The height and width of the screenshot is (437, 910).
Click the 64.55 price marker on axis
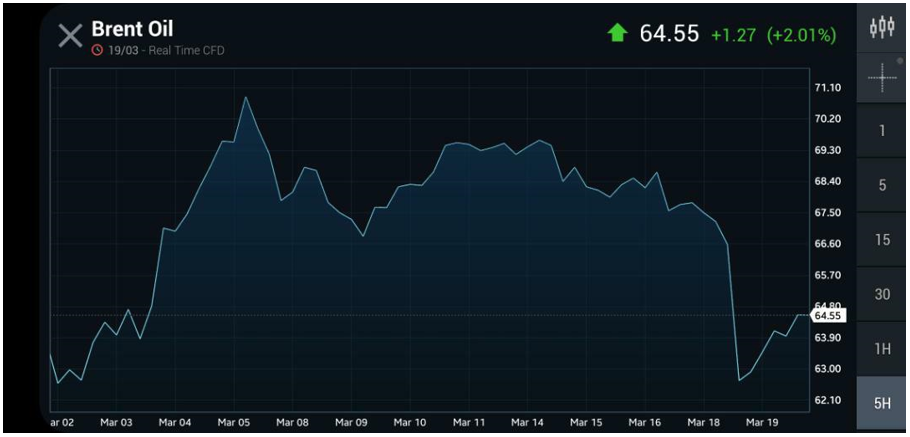point(829,315)
